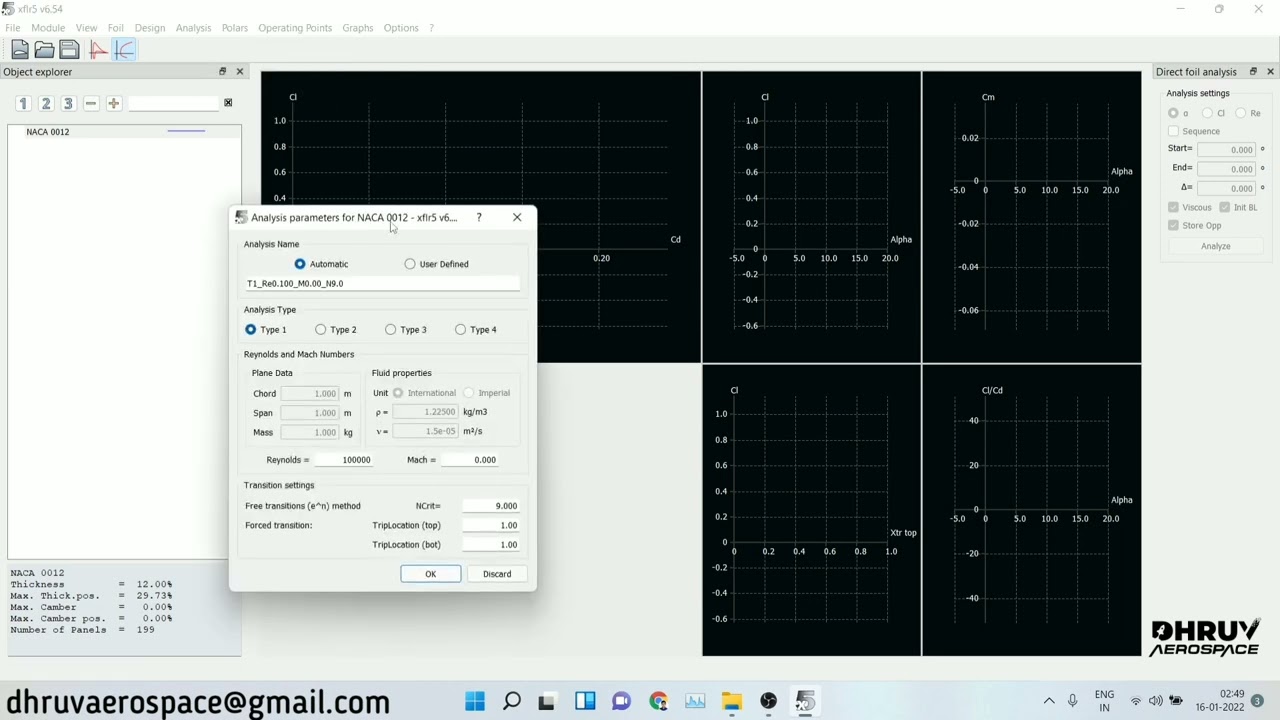This screenshot has height=720, width=1280.
Task: Click the Reynolds number field
Action: 343,460
